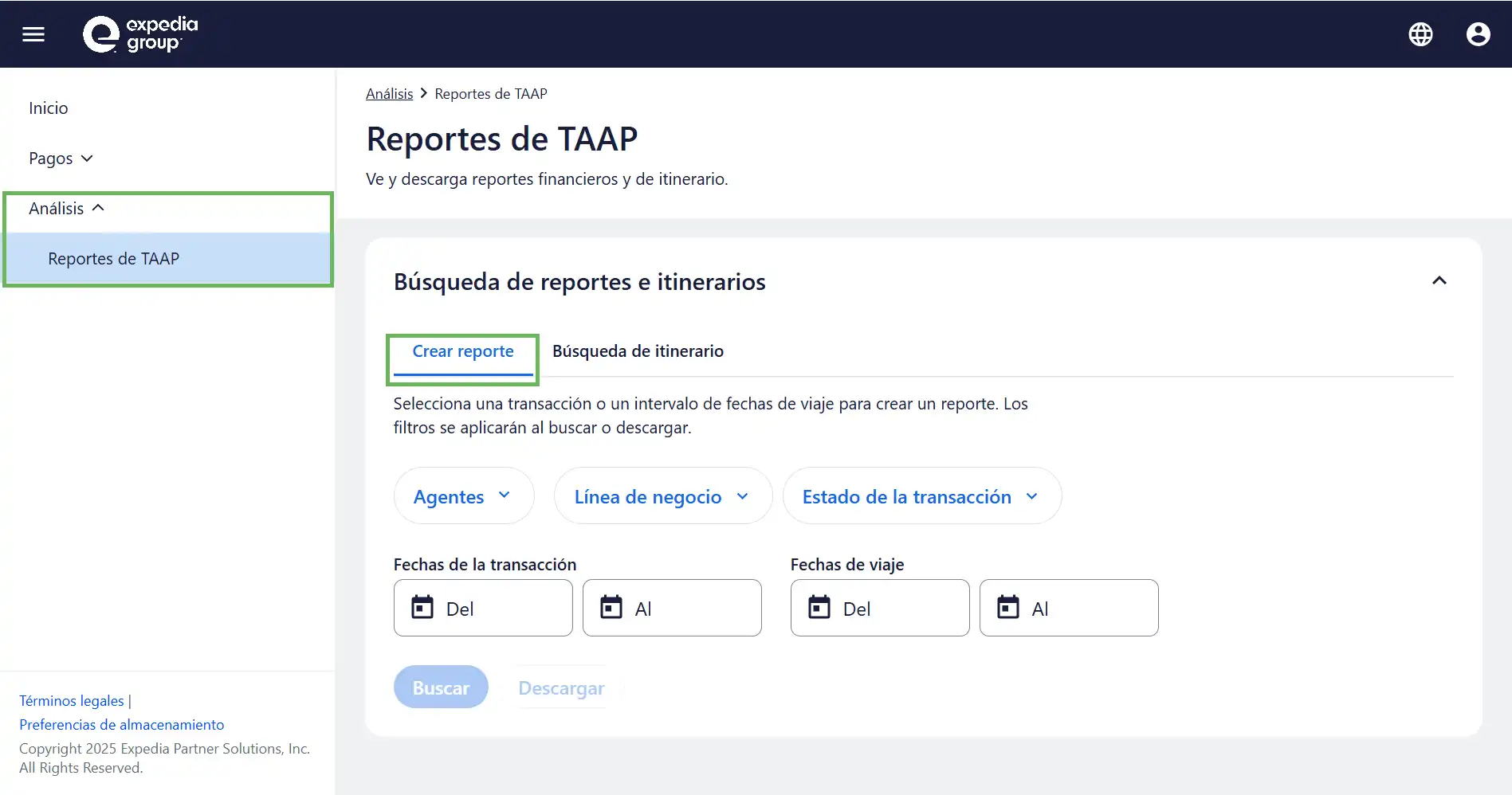
Task: Open the user account profile icon
Action: coord(1478,34)
